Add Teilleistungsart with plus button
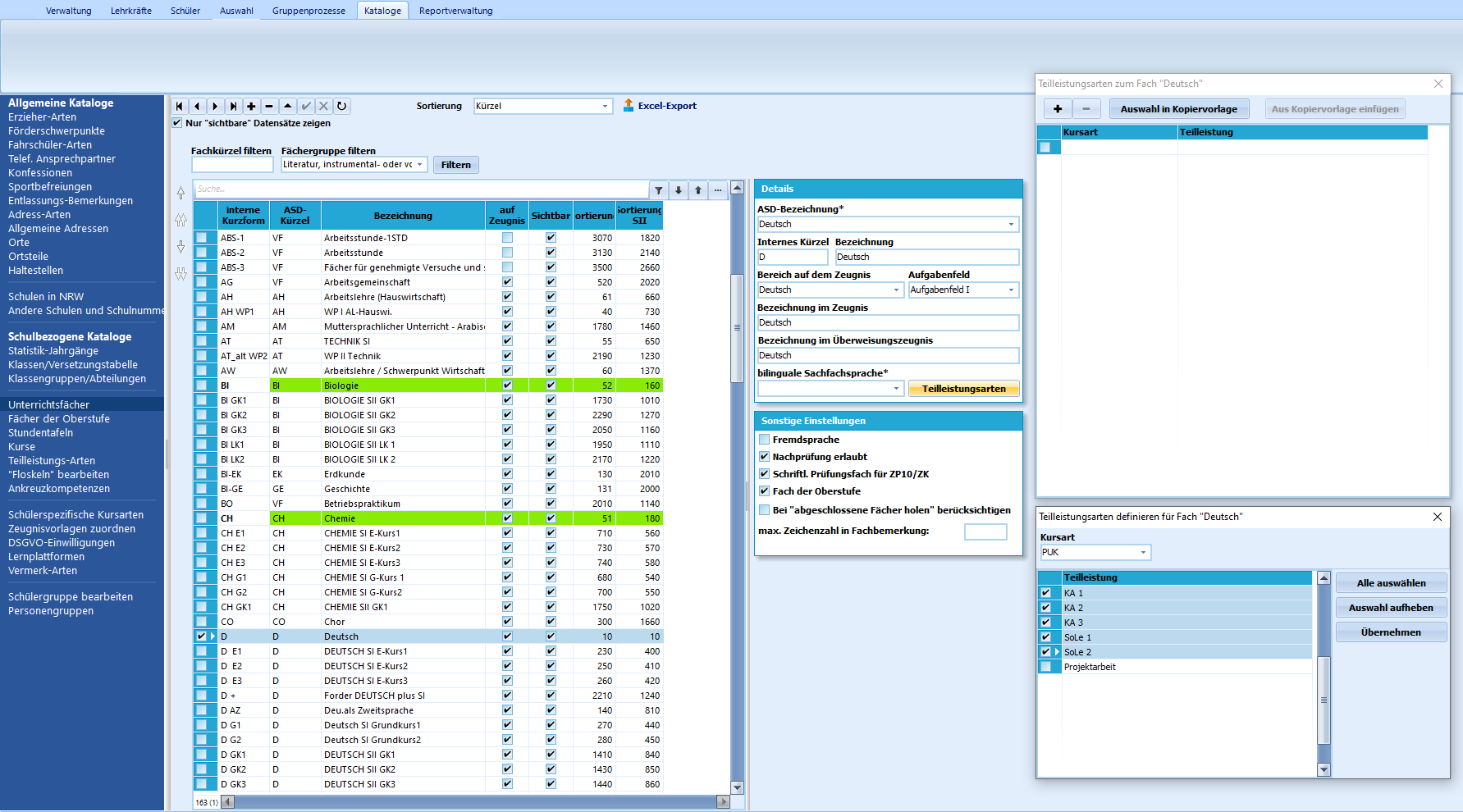1463x812 pixels. pos(1058,108)
